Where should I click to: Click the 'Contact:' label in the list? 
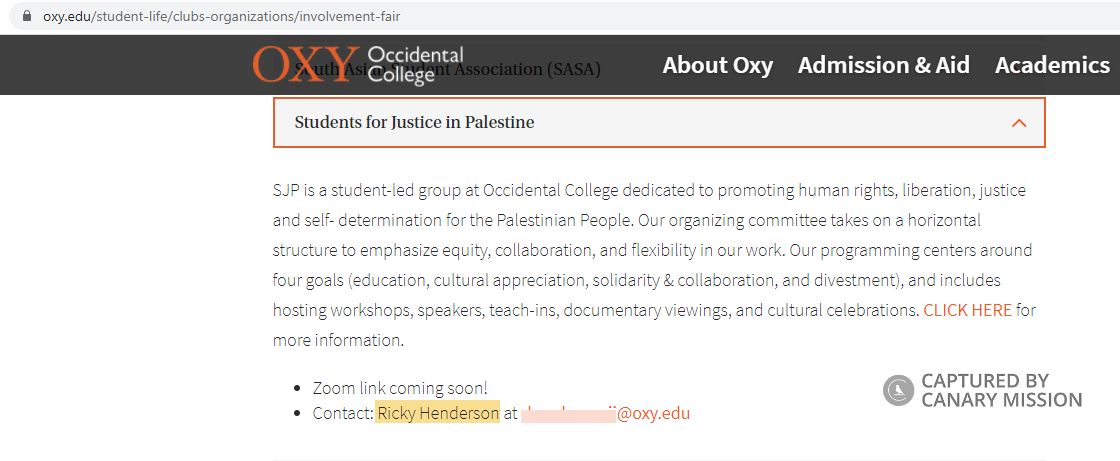click(342, 413)
